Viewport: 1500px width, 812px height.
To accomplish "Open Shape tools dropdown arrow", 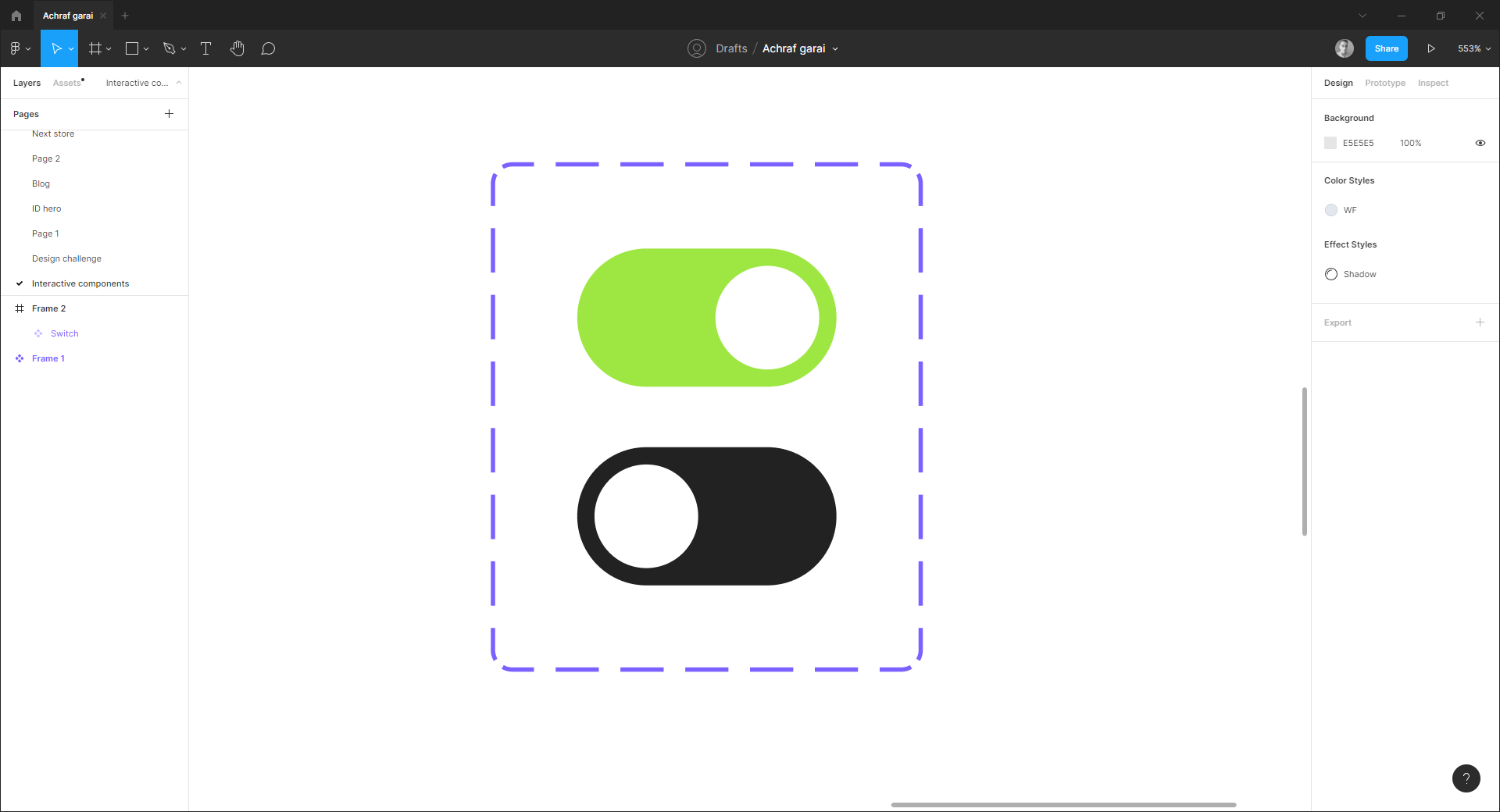I will pyautogui.click(x=146, y=48).
